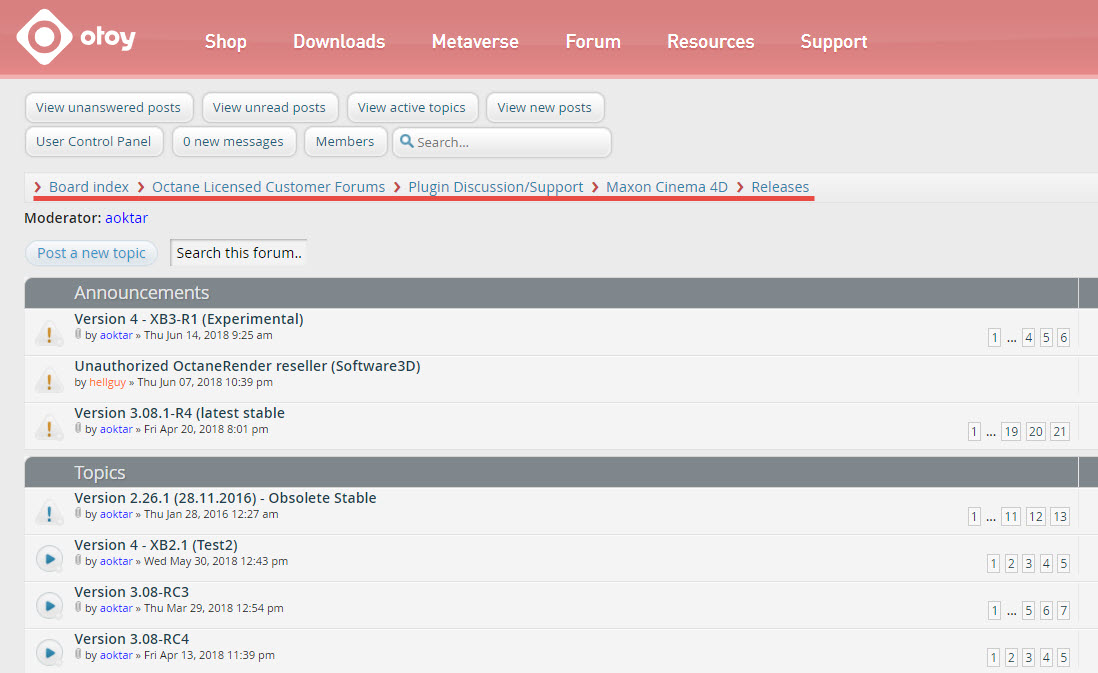Open the Support menu

click(x=834, y=42)
